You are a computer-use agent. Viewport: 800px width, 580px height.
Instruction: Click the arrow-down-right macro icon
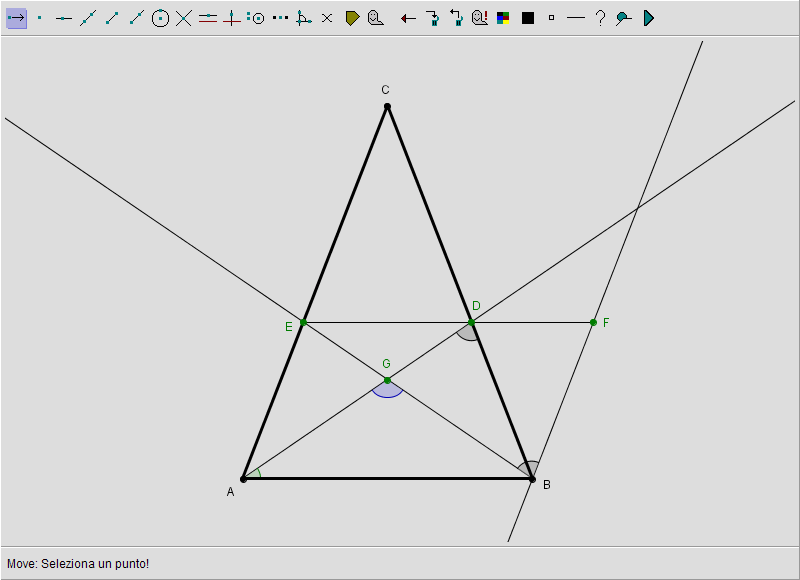pos(433,18)
